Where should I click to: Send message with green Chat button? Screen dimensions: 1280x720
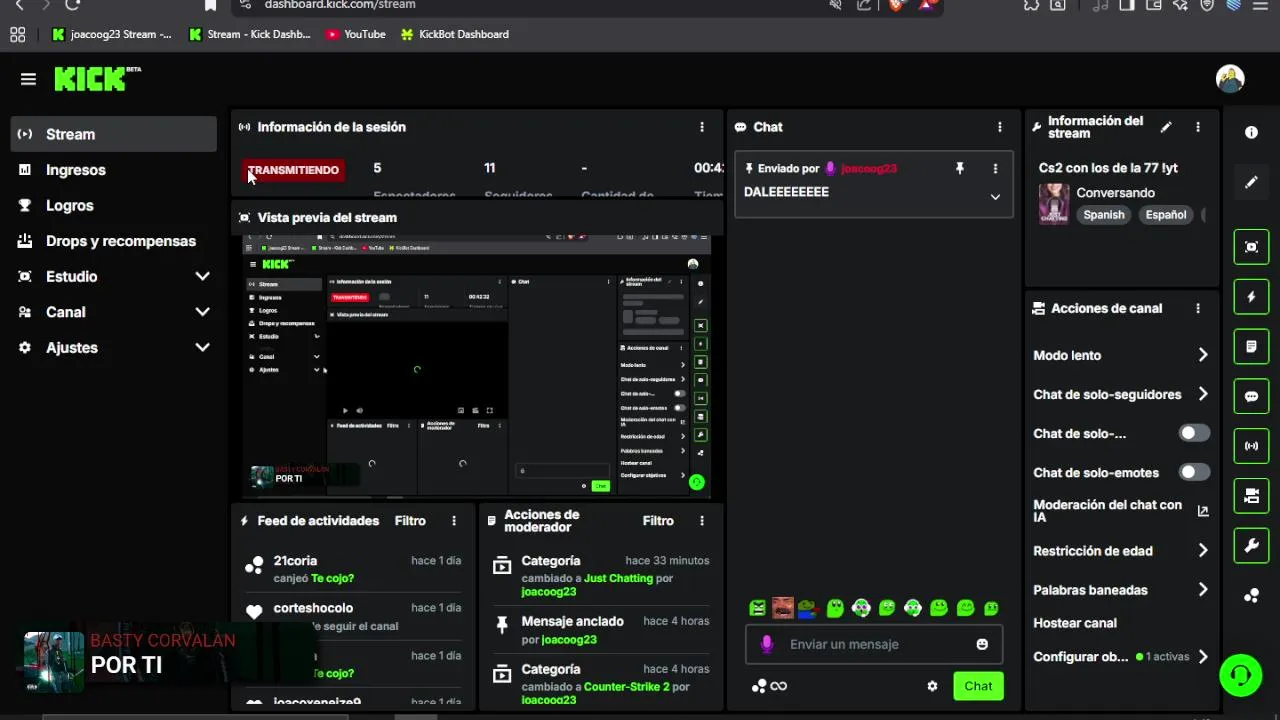pos(978,686)
